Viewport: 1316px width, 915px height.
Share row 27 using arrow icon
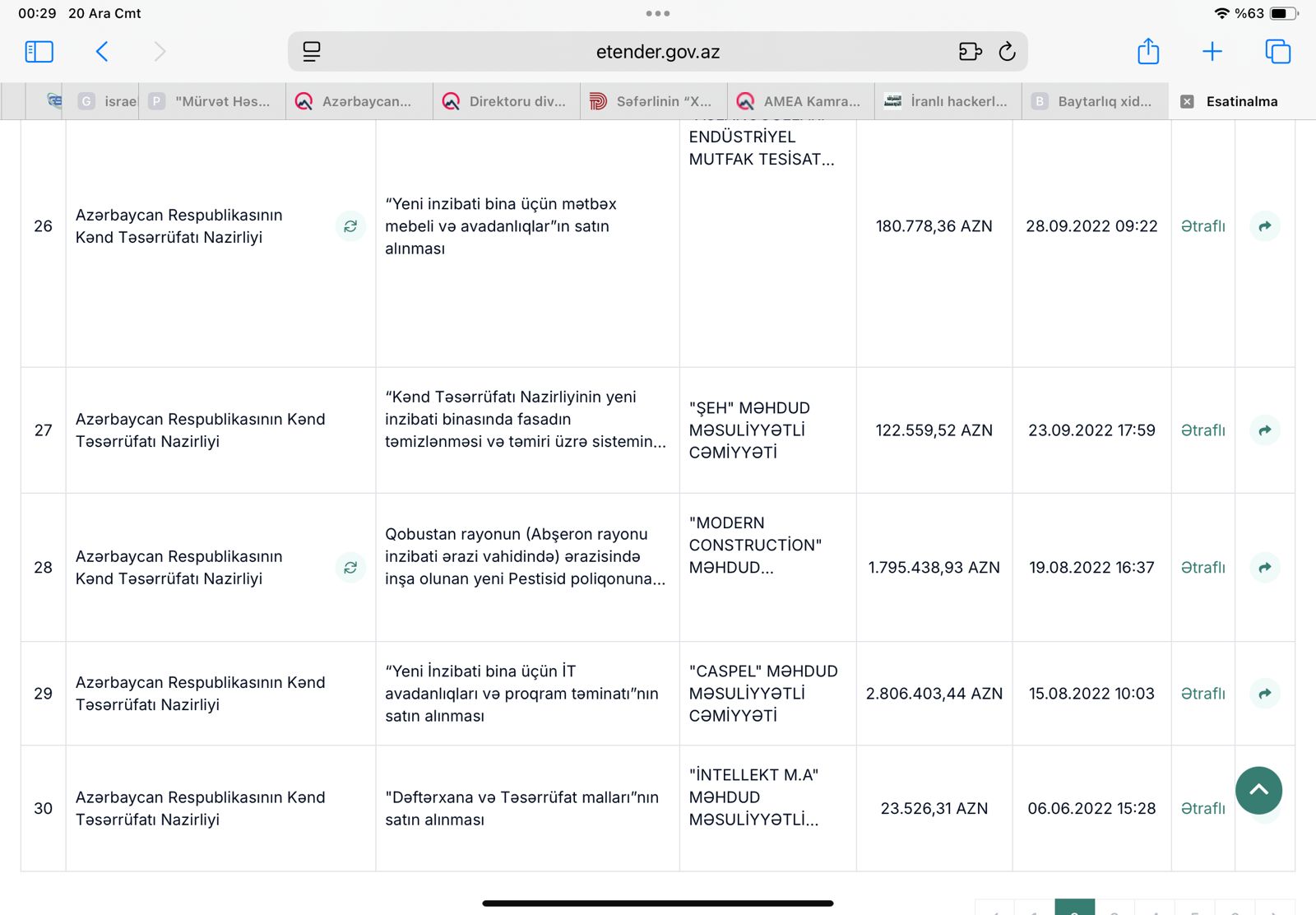point(1265,430)
